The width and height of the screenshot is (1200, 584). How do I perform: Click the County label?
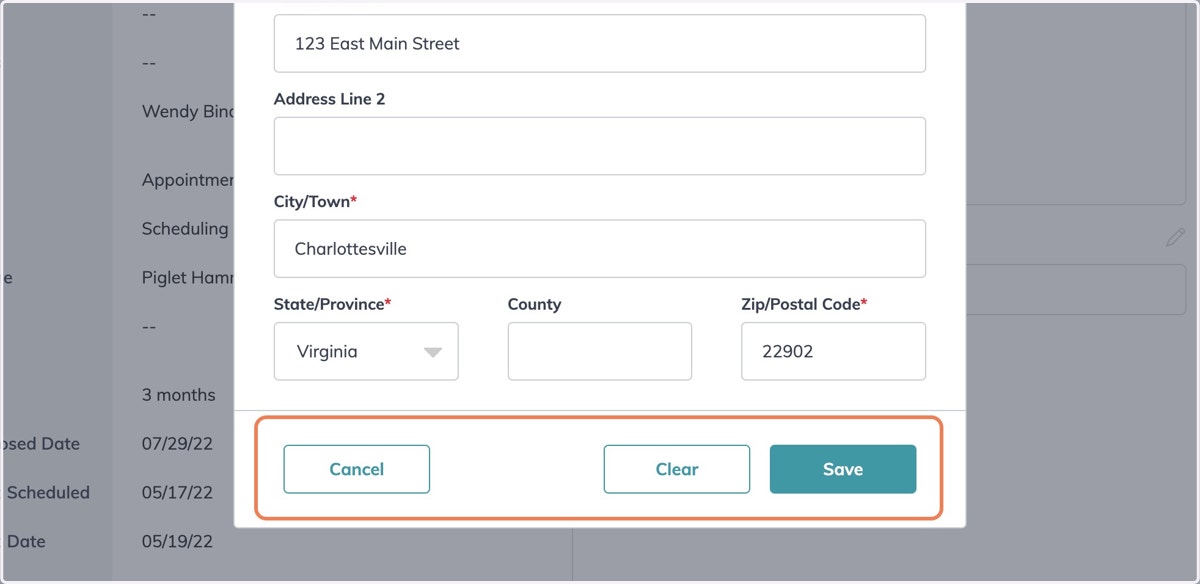click(534, 304)
